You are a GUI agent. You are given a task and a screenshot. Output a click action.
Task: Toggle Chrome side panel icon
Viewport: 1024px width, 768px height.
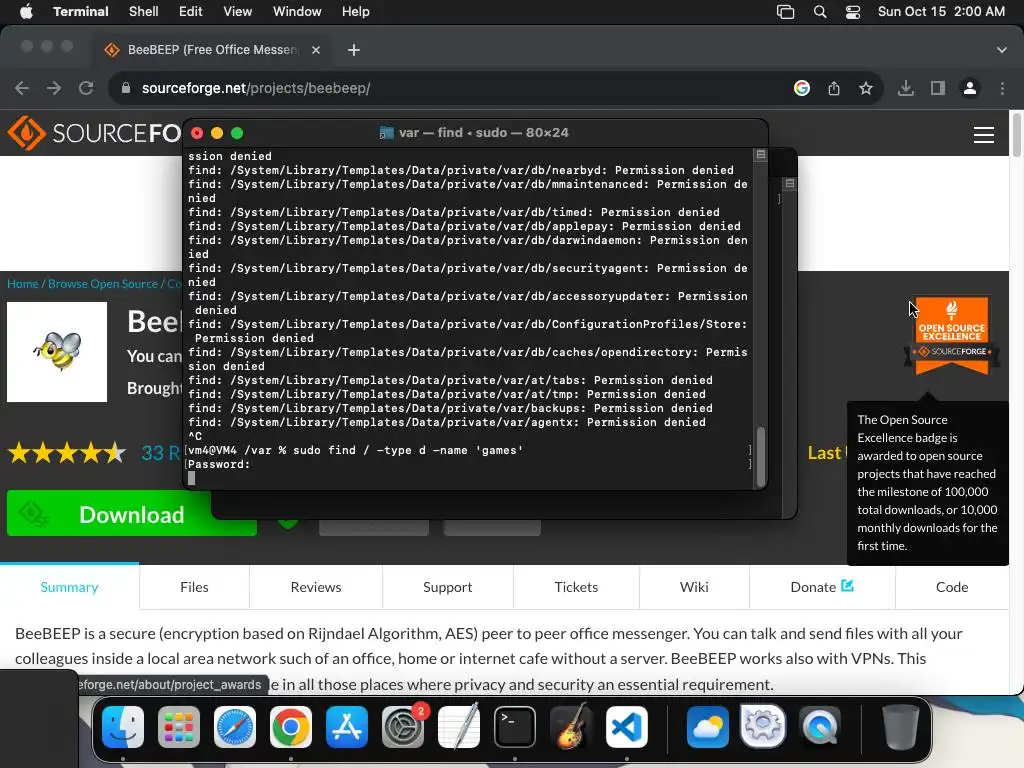[938, 88]
